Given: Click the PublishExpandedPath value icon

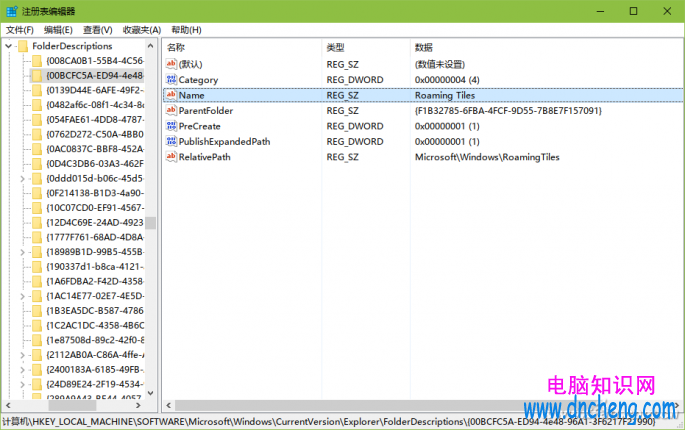Looking at the screenshot, I should (x=170, y=141).
